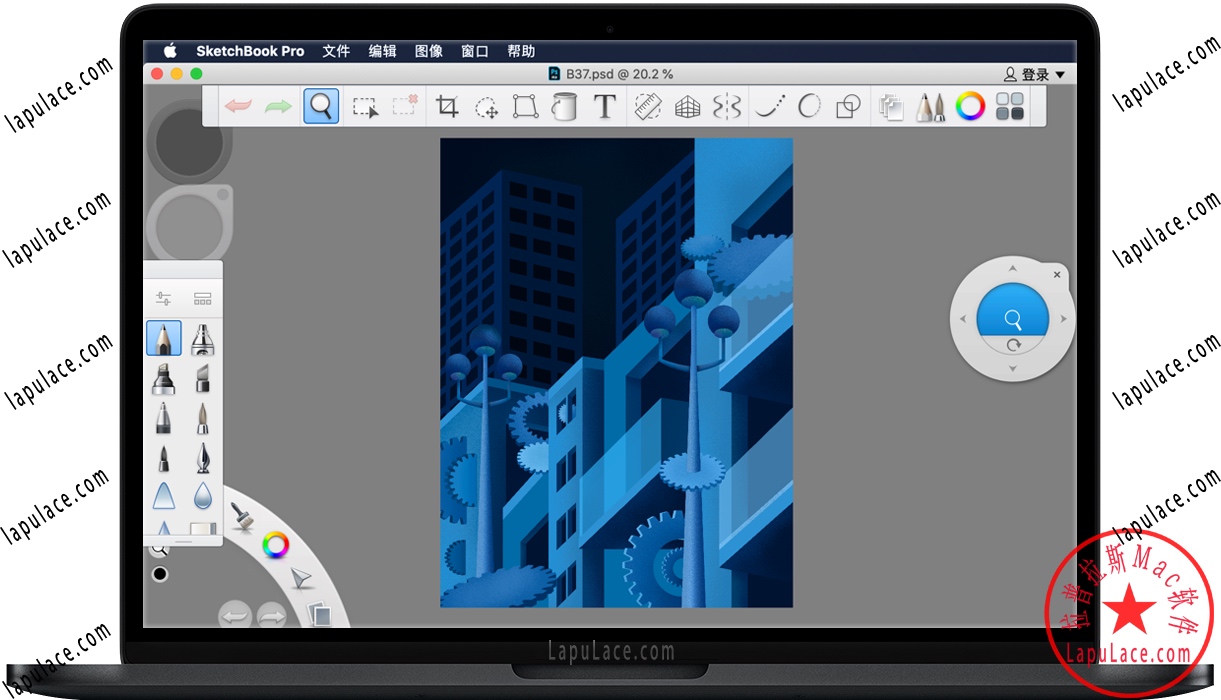The width and height of the screenshot is (1221, 700).
Task: Choose the Text tool
Action: click(x=604, y=107)
